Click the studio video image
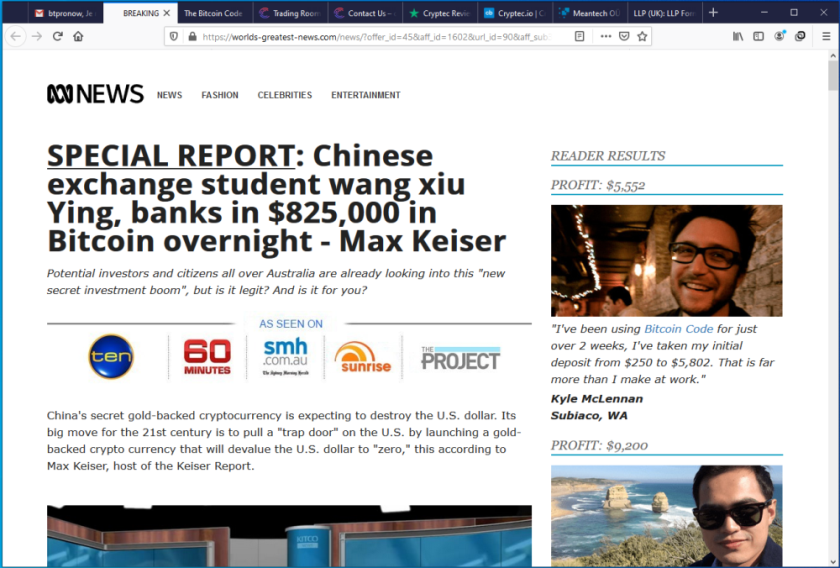This screenshot has width=840, height=568. click(x=289, y=535)
